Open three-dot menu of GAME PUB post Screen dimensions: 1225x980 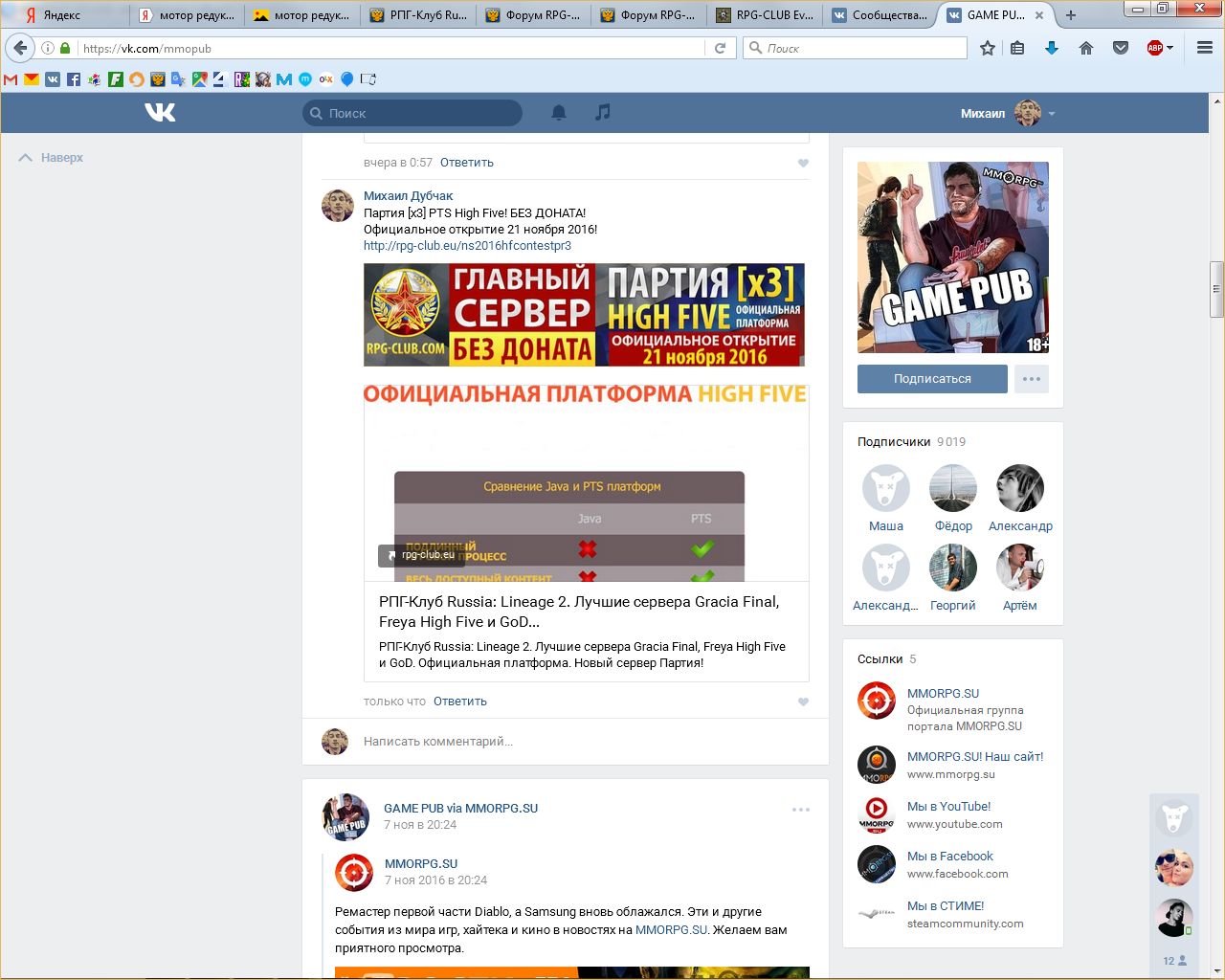[x=801, y=810]
